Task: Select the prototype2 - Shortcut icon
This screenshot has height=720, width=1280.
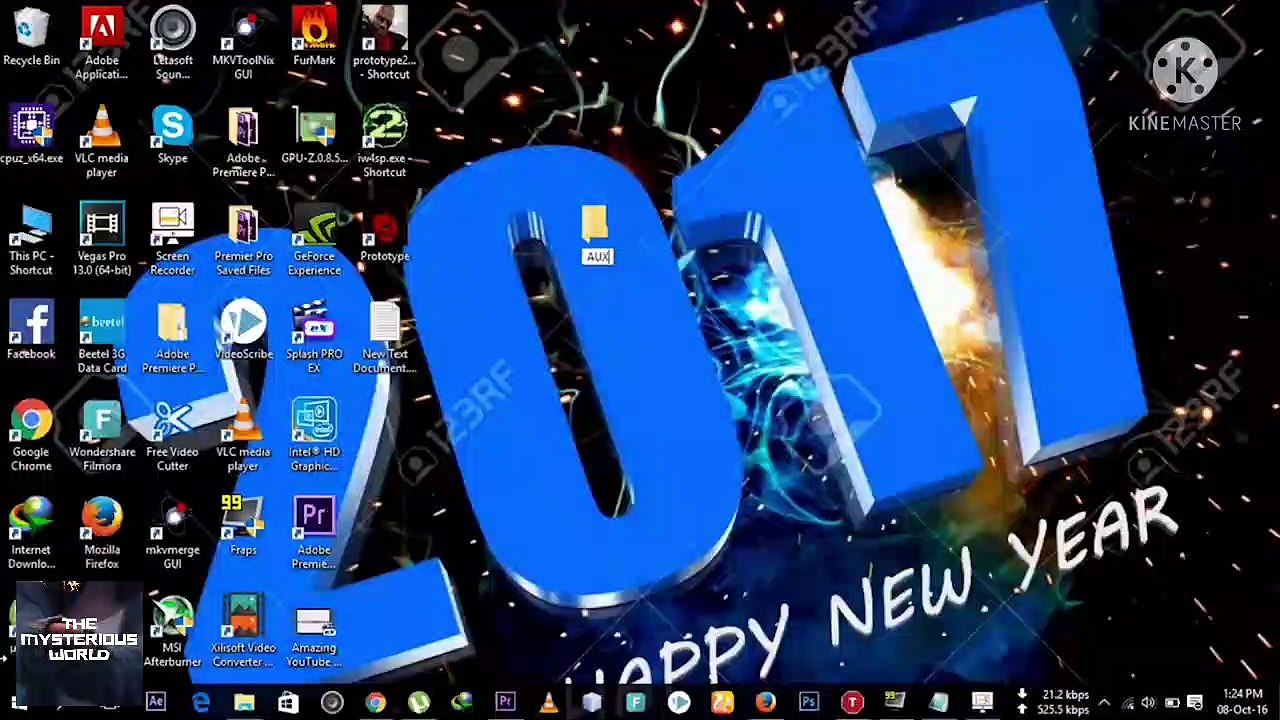Action: (385, 44)
